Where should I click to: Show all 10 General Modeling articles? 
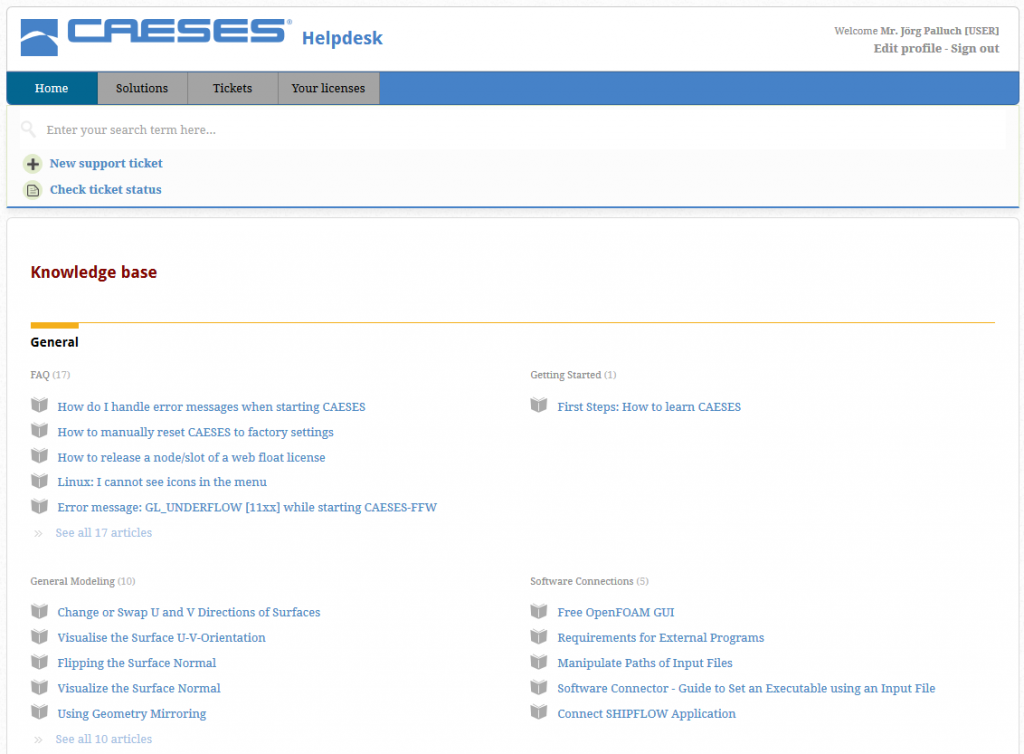[104, 739]
